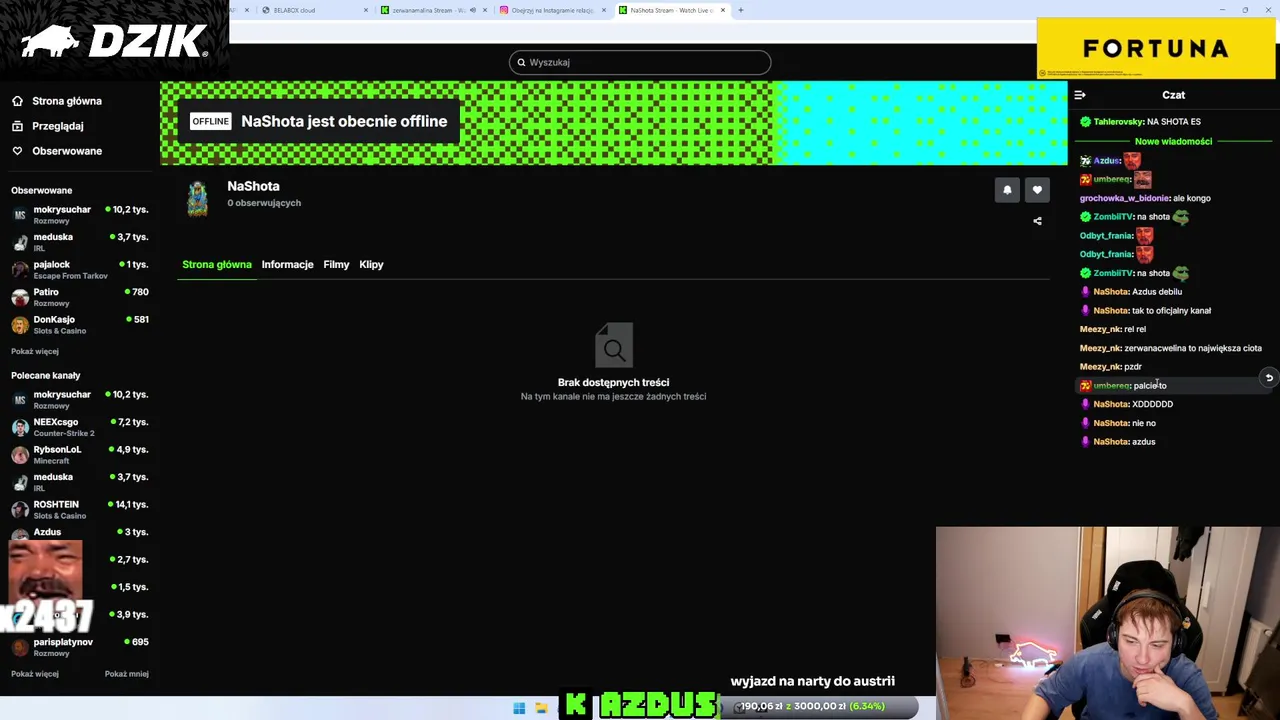The height and width of the screenshot is (720, 1280).
Task: Collapse the chat panel with the arrow icon
Action: 1080,95
